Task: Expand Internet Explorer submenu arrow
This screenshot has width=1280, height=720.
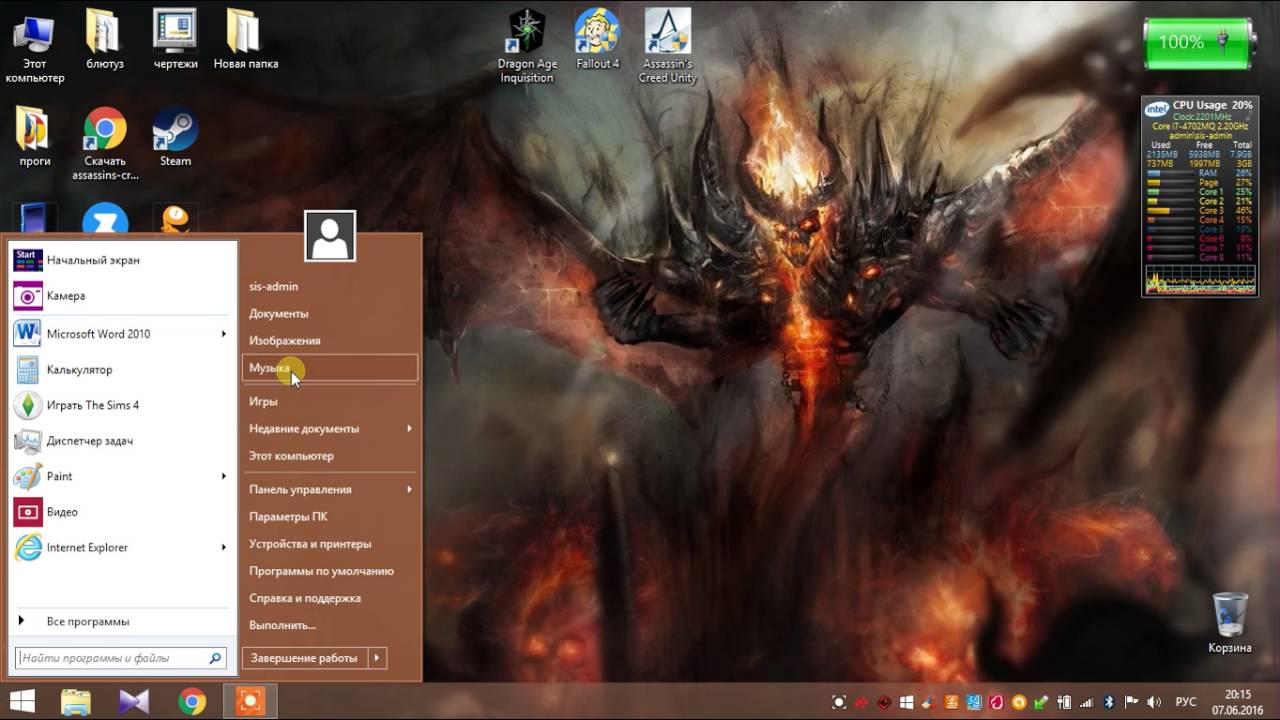Action: coord(224,547)
